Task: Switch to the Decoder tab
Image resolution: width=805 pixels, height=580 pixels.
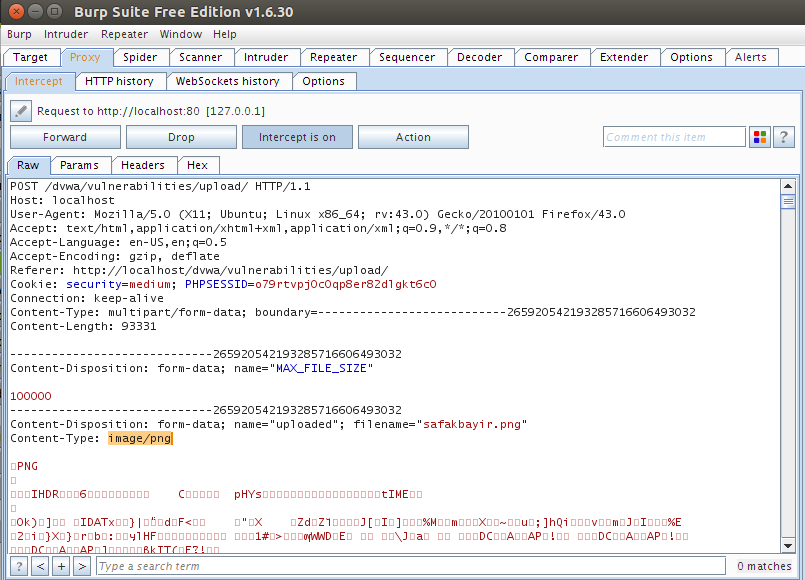Action: (480, 57)
